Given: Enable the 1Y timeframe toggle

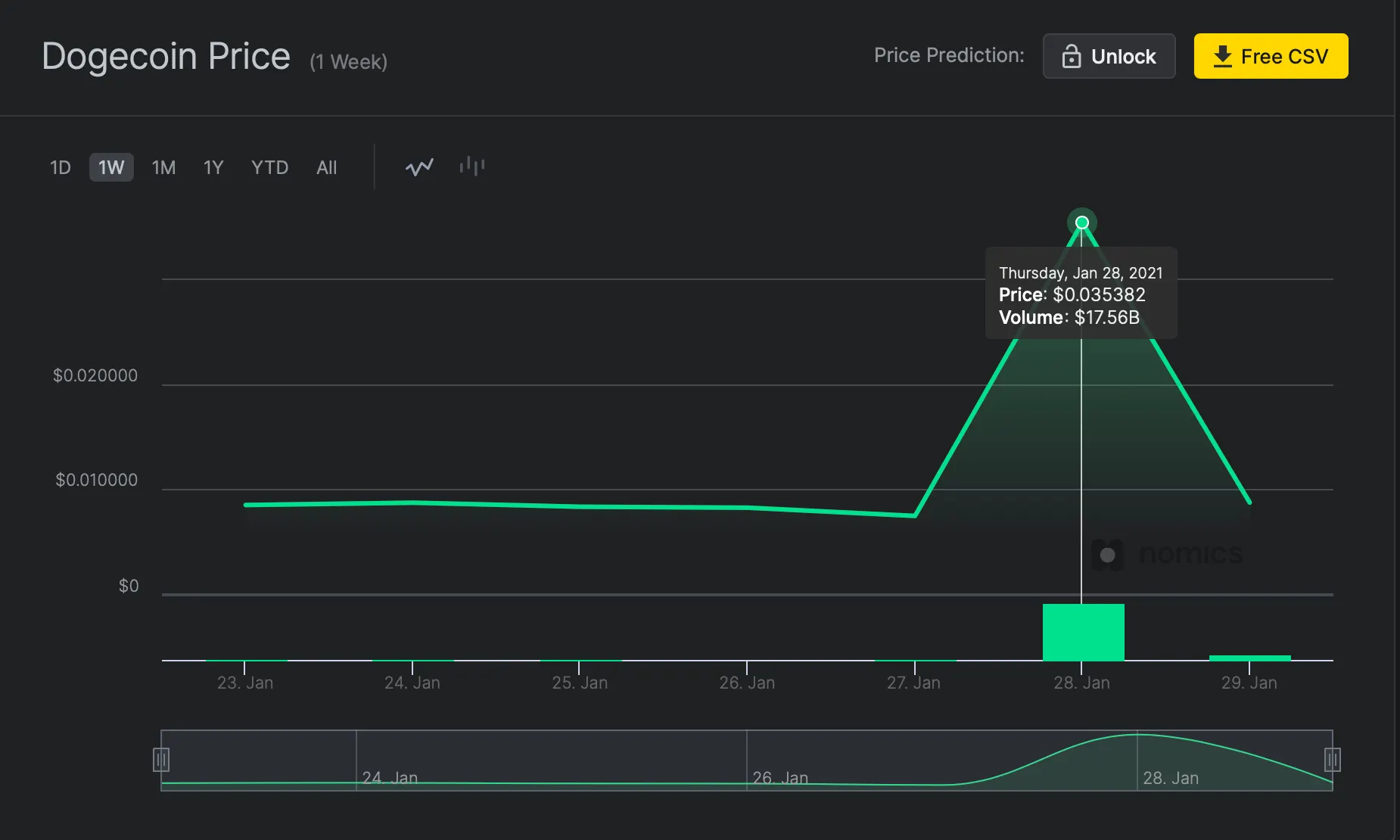Looking at the screenshot, I should tap(213, 167).
